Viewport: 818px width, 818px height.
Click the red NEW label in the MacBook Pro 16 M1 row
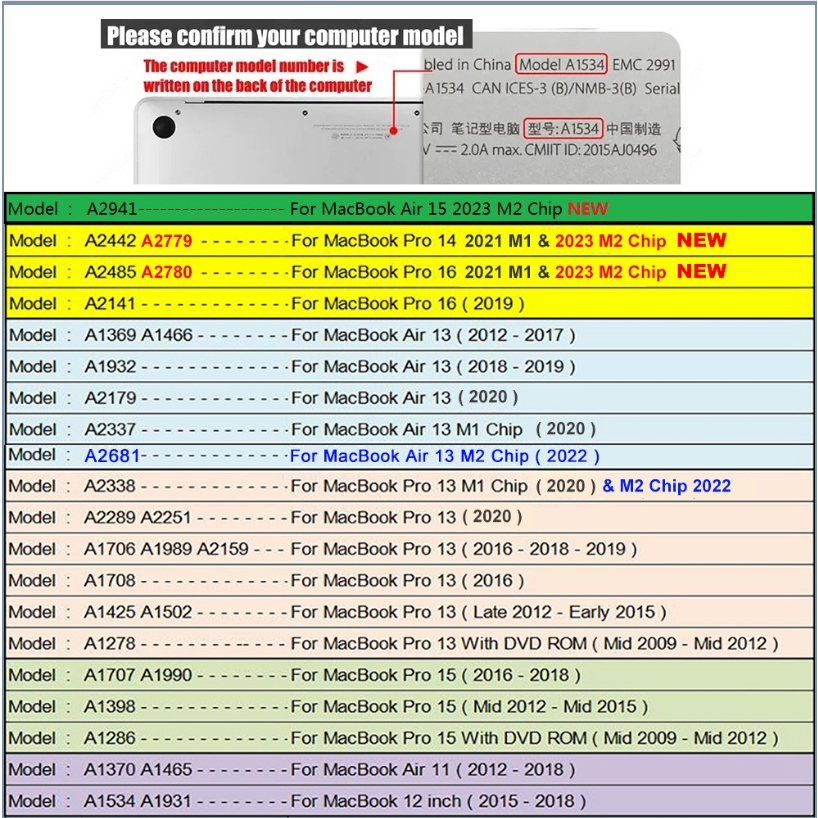[x=701, y=272]
